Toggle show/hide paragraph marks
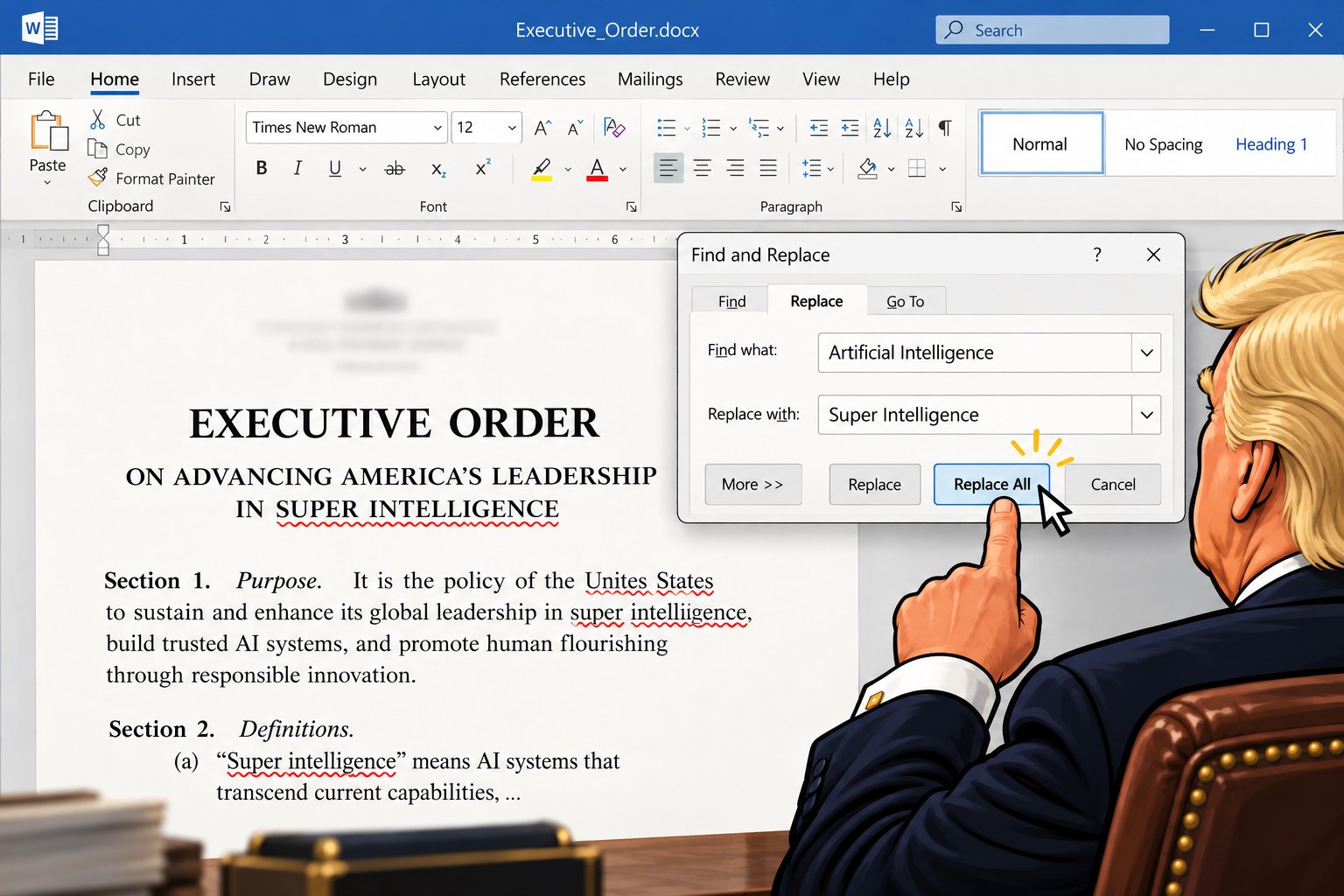The image size is (1344, 896). click(945, 128)
